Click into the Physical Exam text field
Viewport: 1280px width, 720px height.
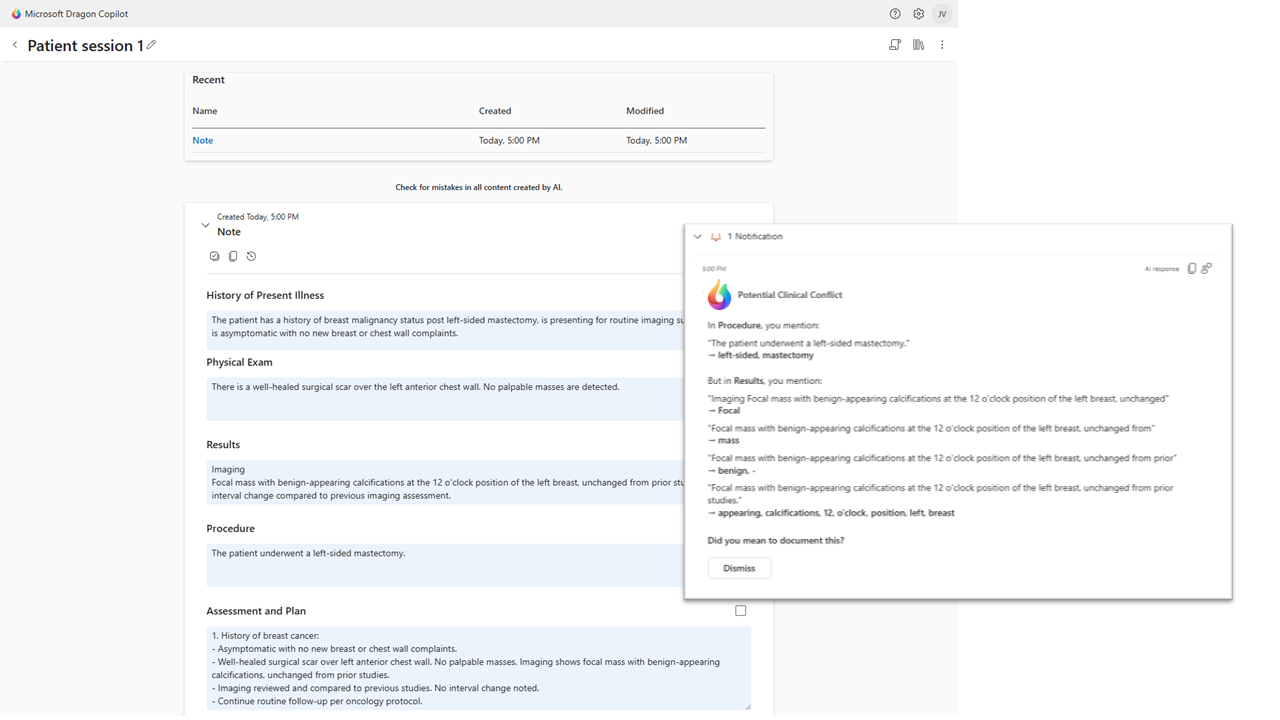click(445, 398)
